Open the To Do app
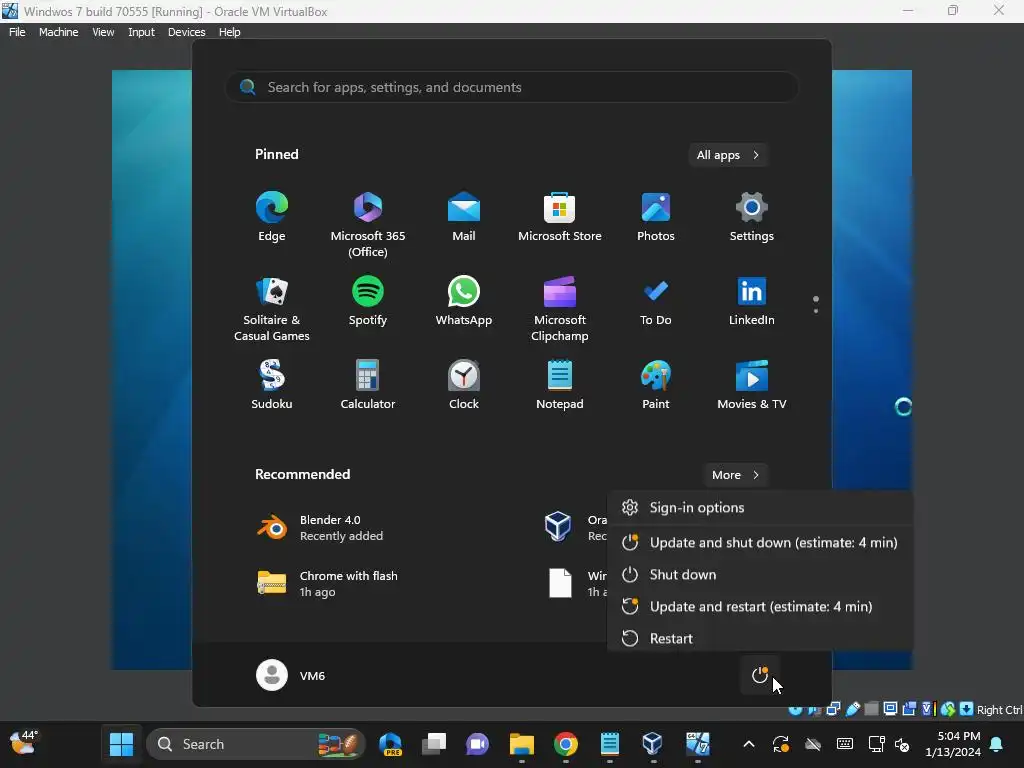Viewport: 1024px width, 768px height. (x=656, y=301)
